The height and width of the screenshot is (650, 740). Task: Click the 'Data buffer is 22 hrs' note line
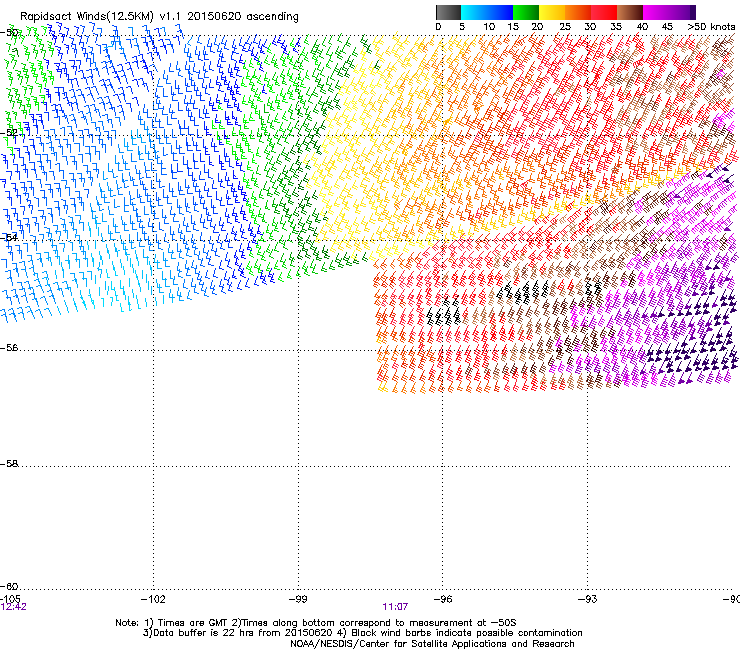(x=362, y=633)
